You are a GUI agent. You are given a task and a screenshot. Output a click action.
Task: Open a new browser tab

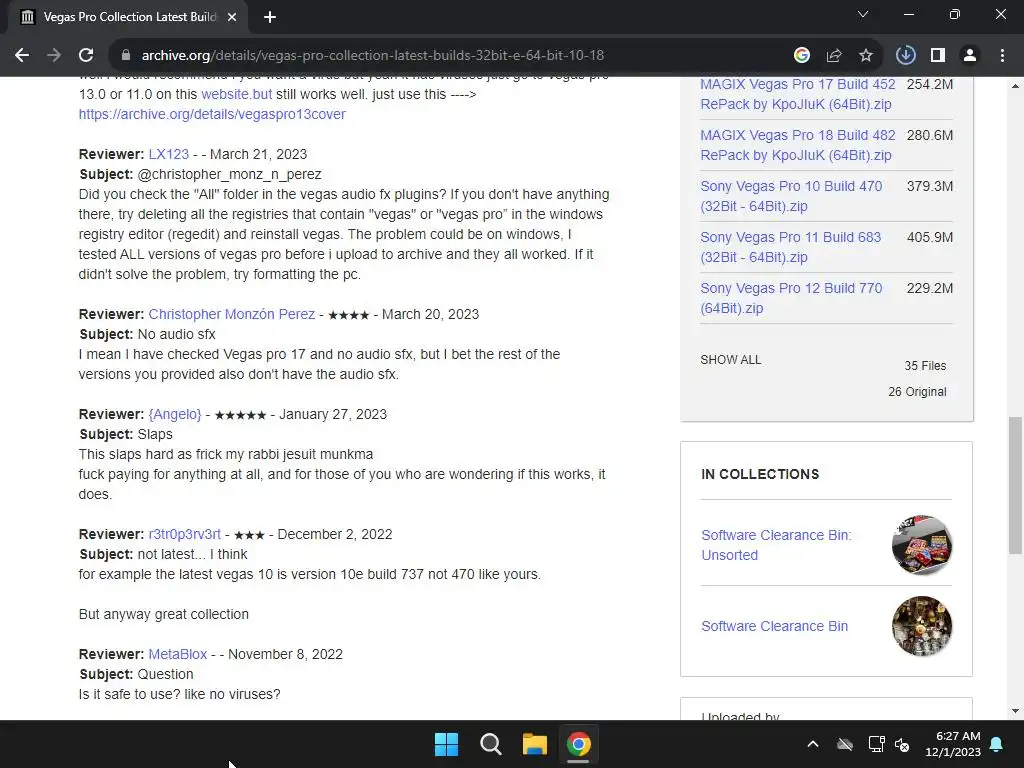click(x=270, y=17)
